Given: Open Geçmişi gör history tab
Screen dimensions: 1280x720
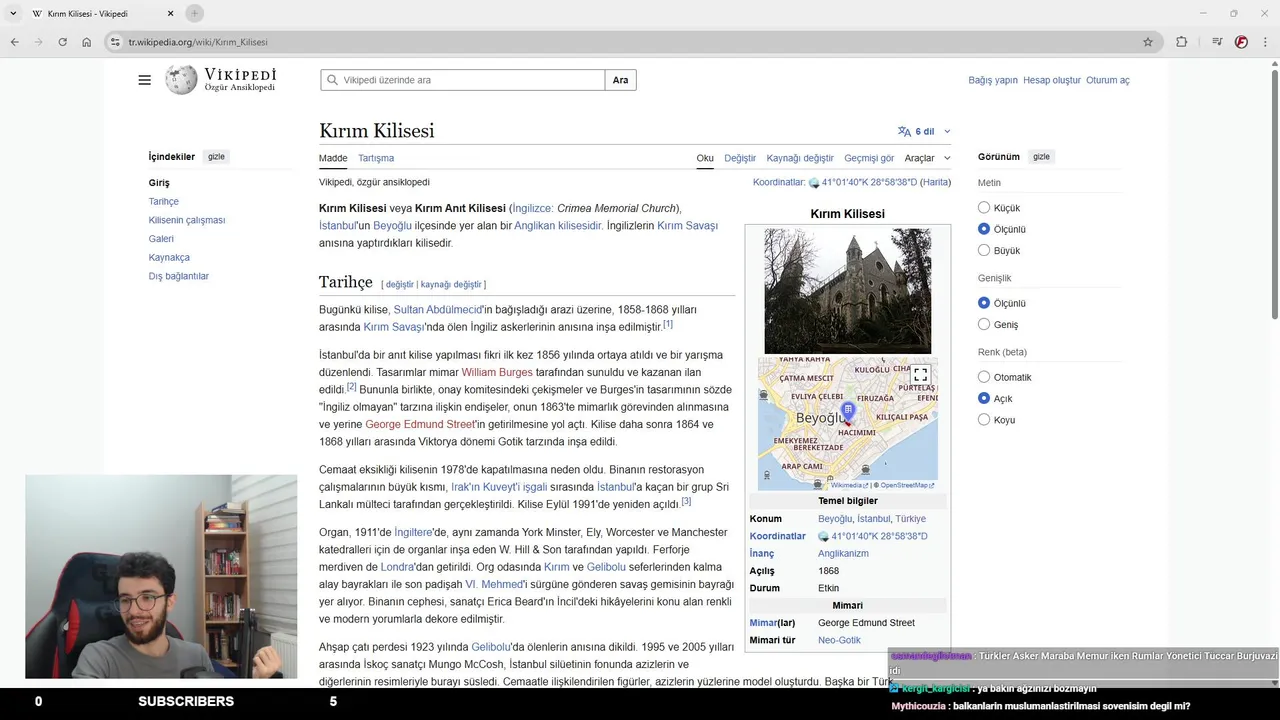Looking at the screenshot, I should [x=869, y=158].
